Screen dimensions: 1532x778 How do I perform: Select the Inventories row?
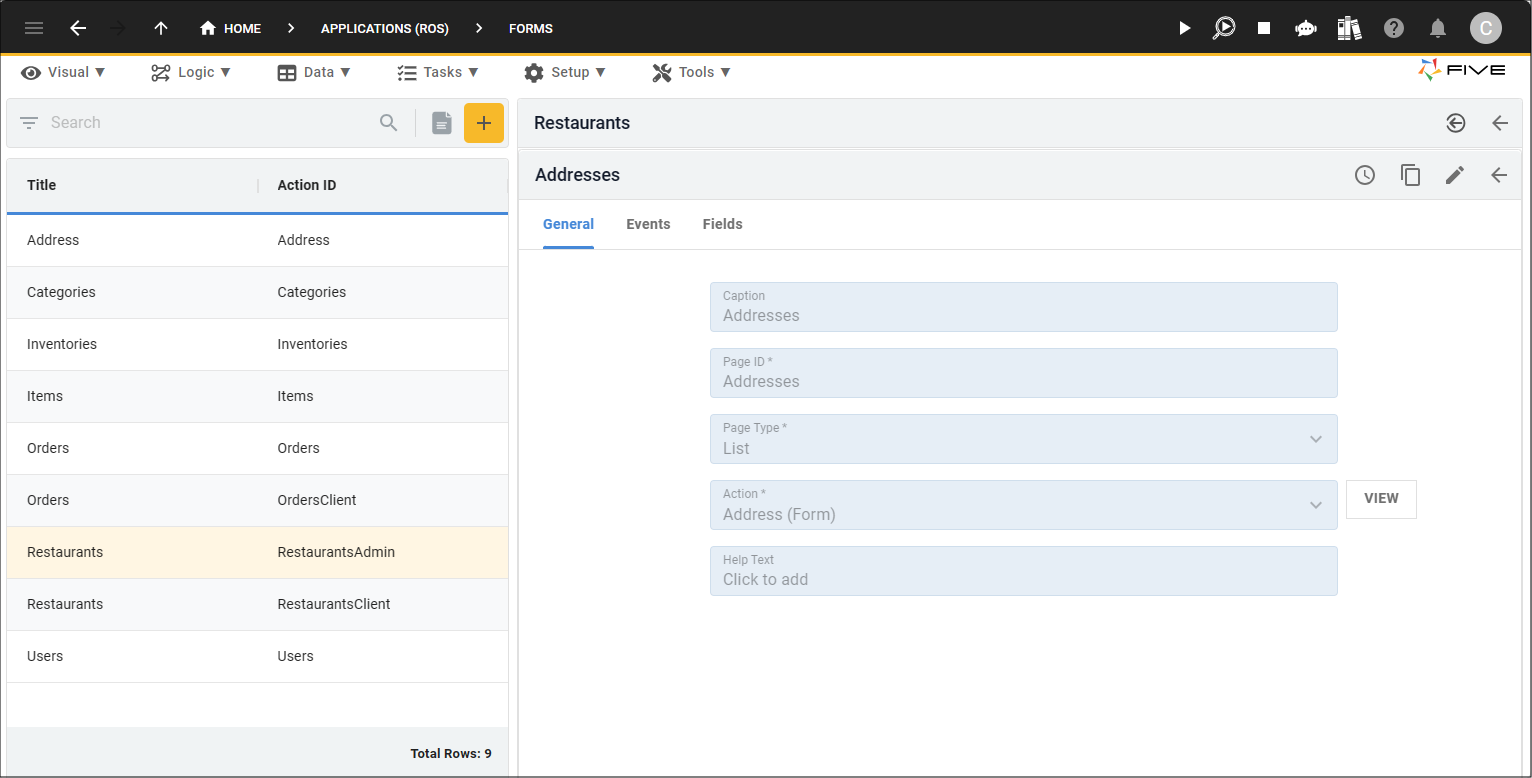pos(257,344)
